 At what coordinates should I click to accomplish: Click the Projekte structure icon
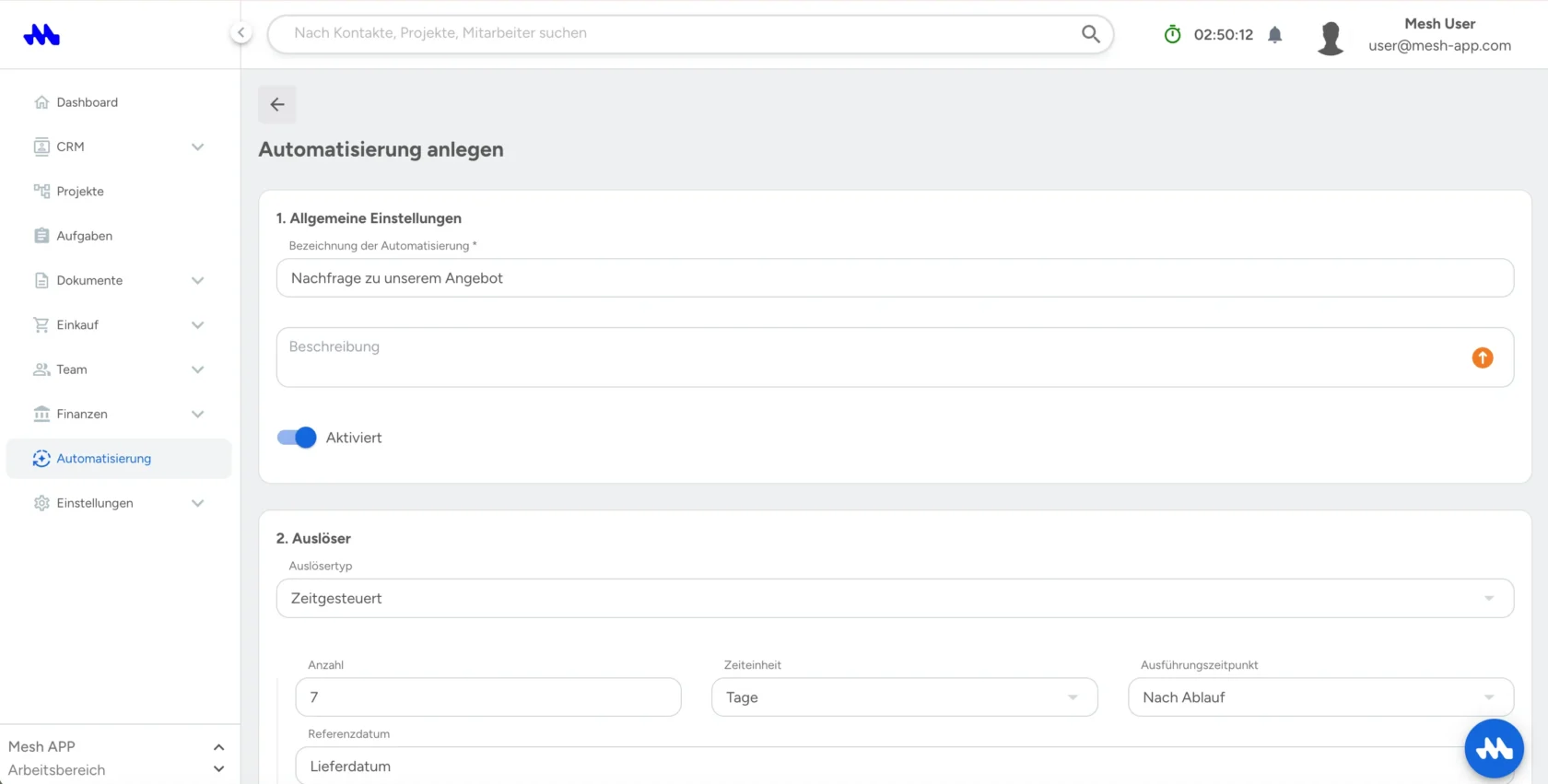point(41,192)
